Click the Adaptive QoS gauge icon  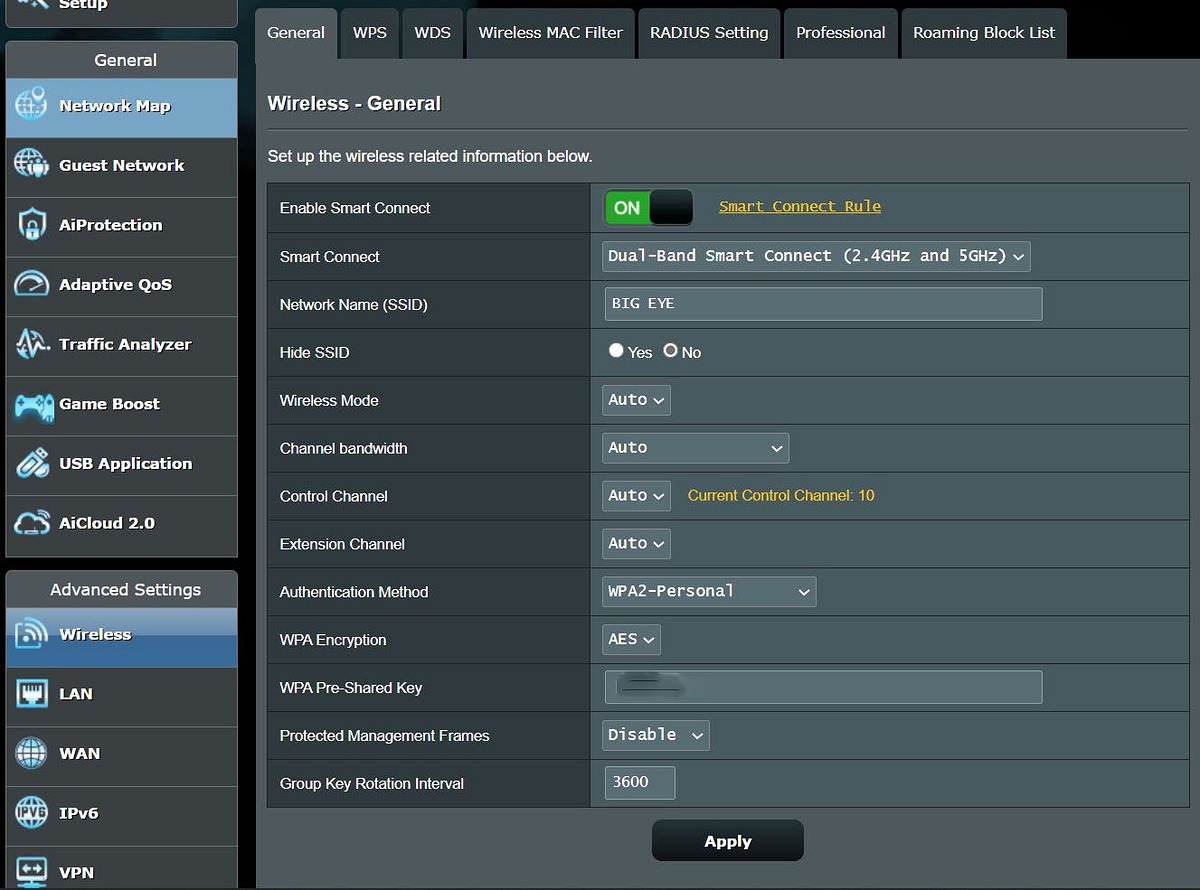pos(32,285)
